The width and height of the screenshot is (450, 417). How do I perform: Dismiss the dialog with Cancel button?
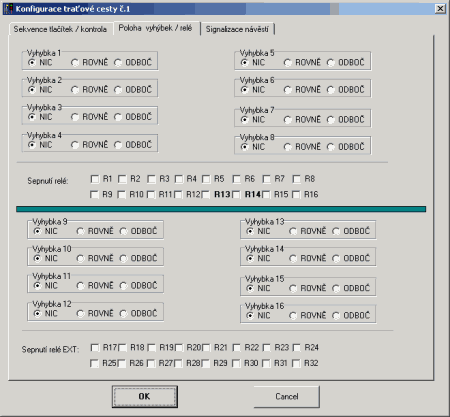point(287,397)
